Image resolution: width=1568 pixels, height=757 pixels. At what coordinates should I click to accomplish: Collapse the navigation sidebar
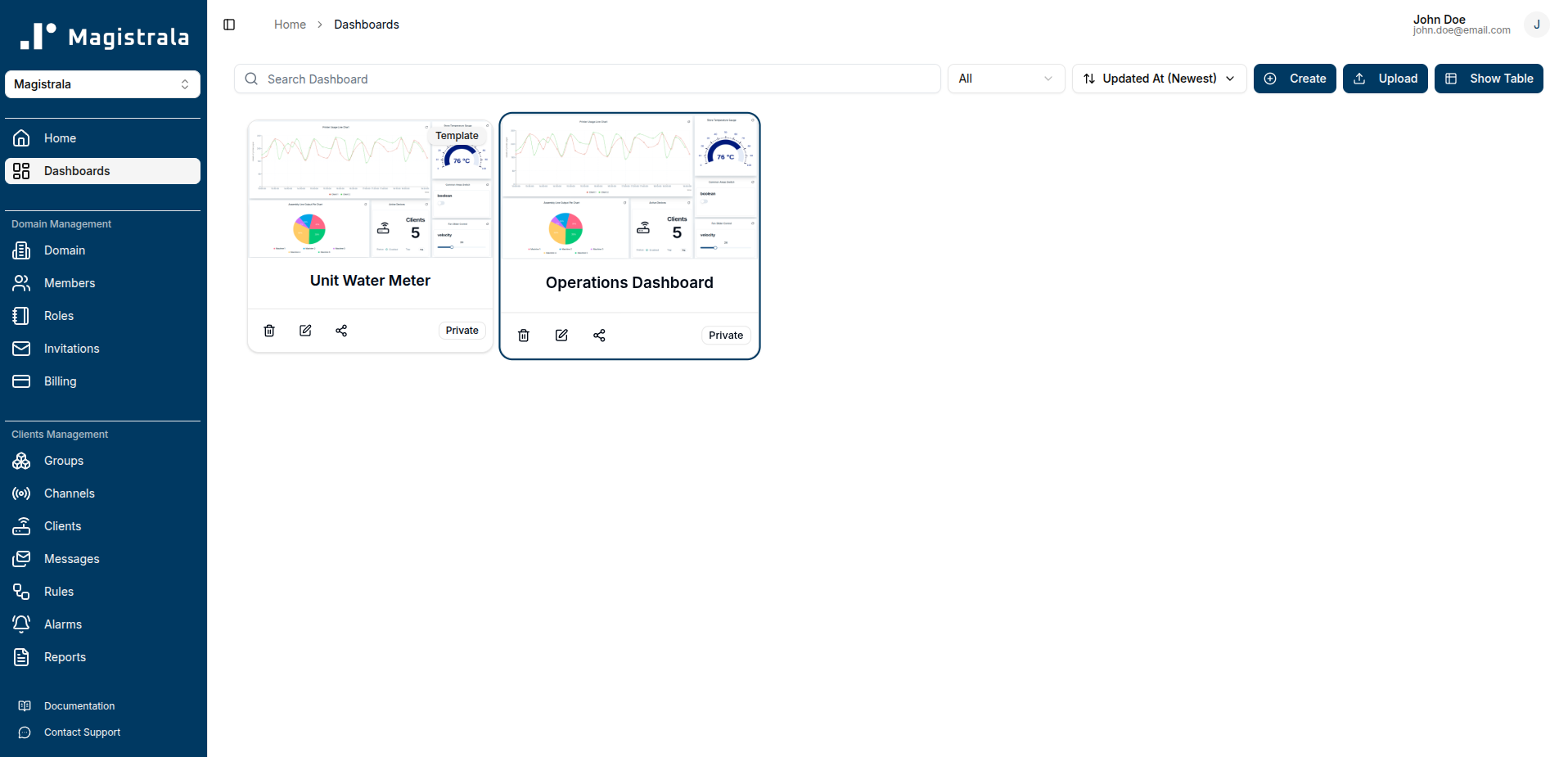coord(228,25)
